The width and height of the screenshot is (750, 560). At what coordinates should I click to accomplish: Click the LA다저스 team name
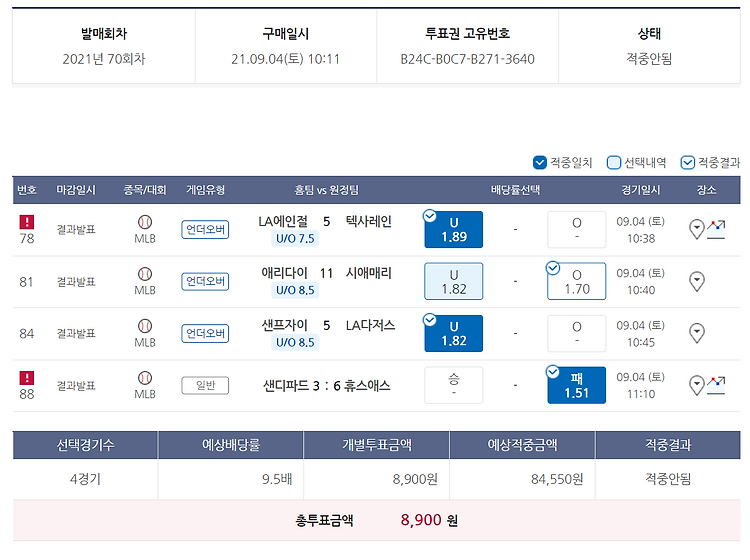click(370, 325)
